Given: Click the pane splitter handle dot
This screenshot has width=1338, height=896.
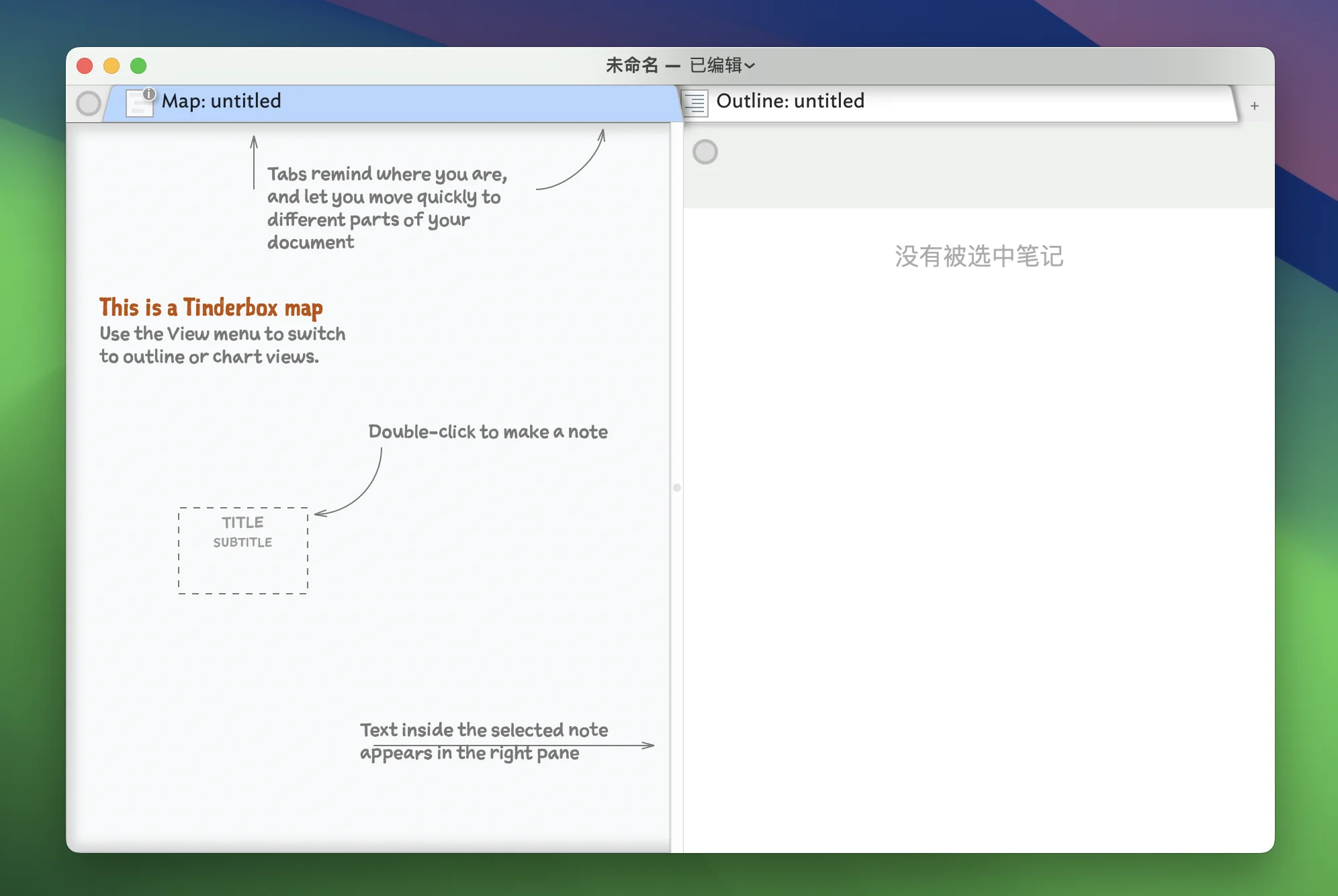Looking at the screenshot, I should click(677, 488).
